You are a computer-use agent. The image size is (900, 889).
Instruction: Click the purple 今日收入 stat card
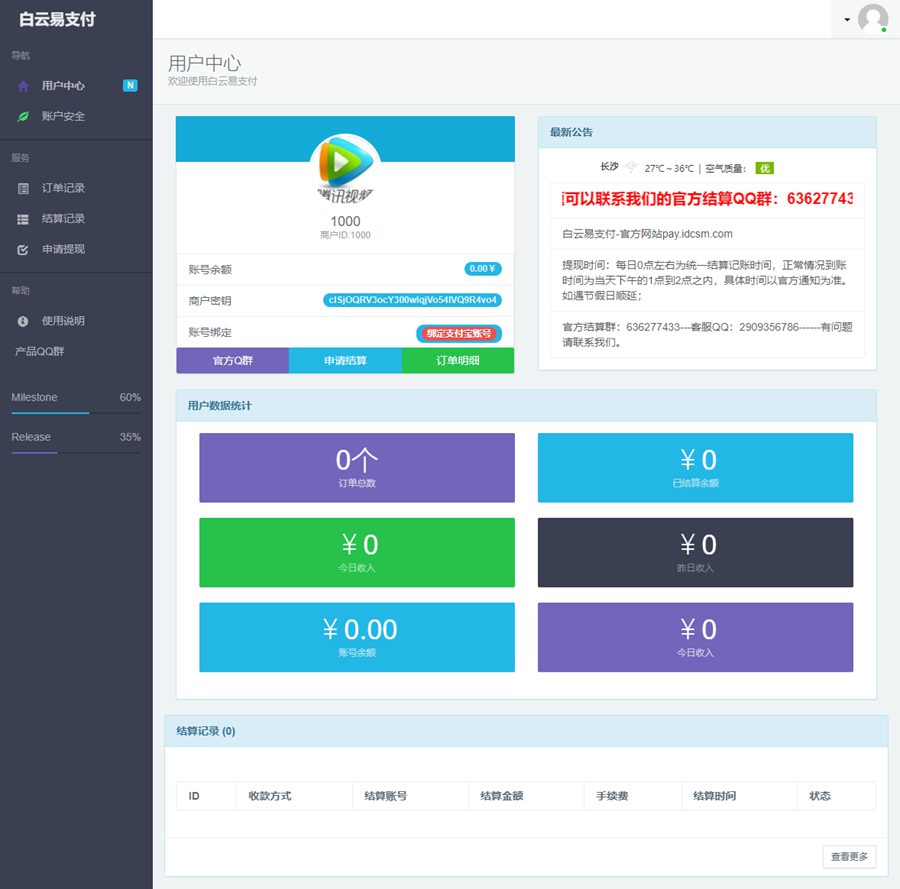[x=695, y=637]
